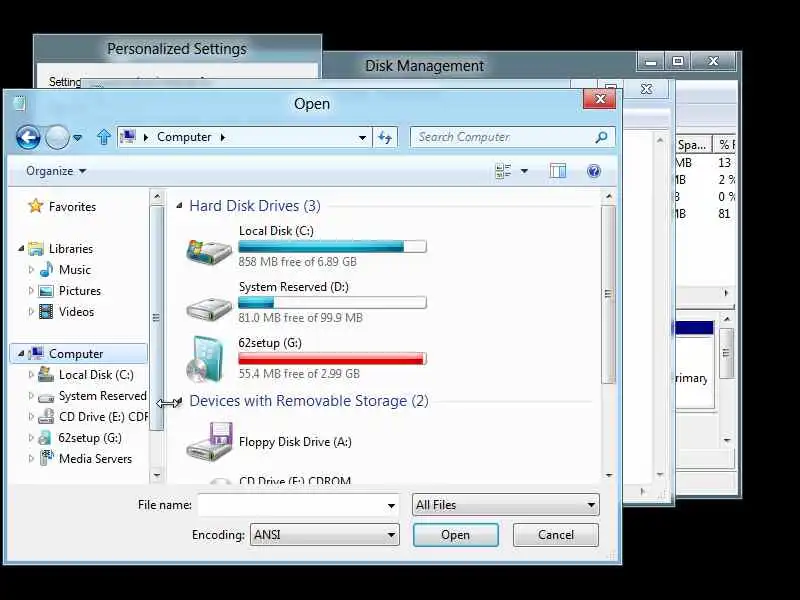Click the red 62setup (G:) usage bar
800x600 pixels.
tap(332, 359)
